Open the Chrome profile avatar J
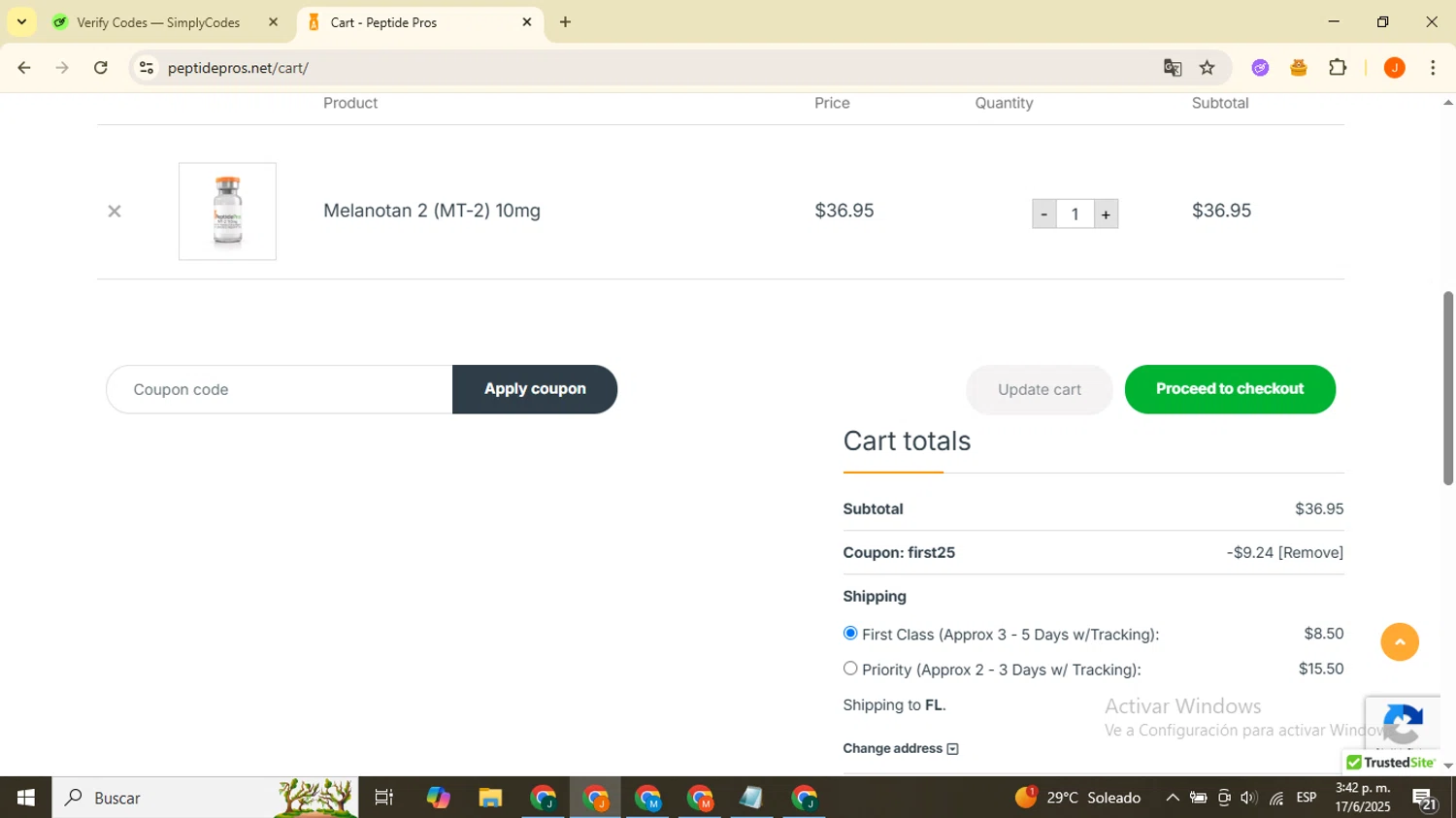Viewport: 1456px width, 818px height. (x=1395, y=68)
